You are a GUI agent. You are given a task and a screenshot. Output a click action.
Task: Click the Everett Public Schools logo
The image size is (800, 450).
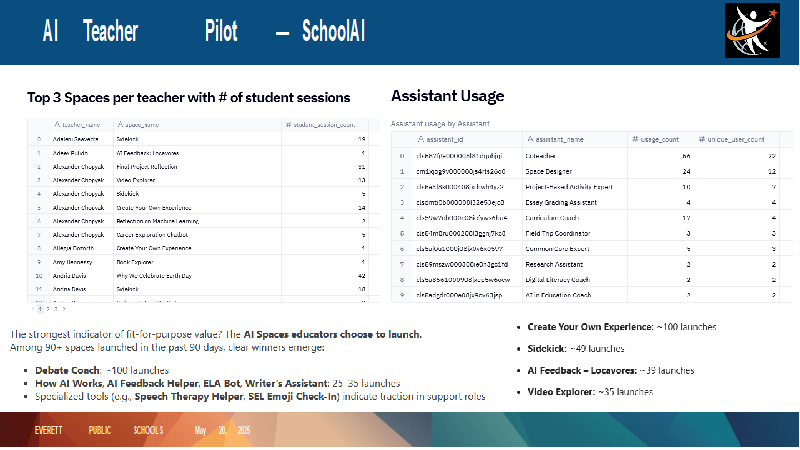point(752,31)
